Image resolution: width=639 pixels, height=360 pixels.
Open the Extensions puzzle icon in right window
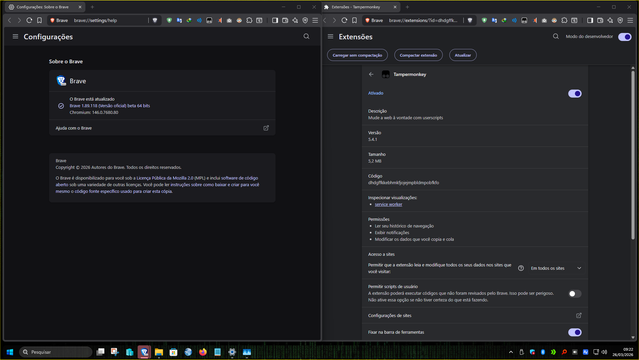coord(564,20)
